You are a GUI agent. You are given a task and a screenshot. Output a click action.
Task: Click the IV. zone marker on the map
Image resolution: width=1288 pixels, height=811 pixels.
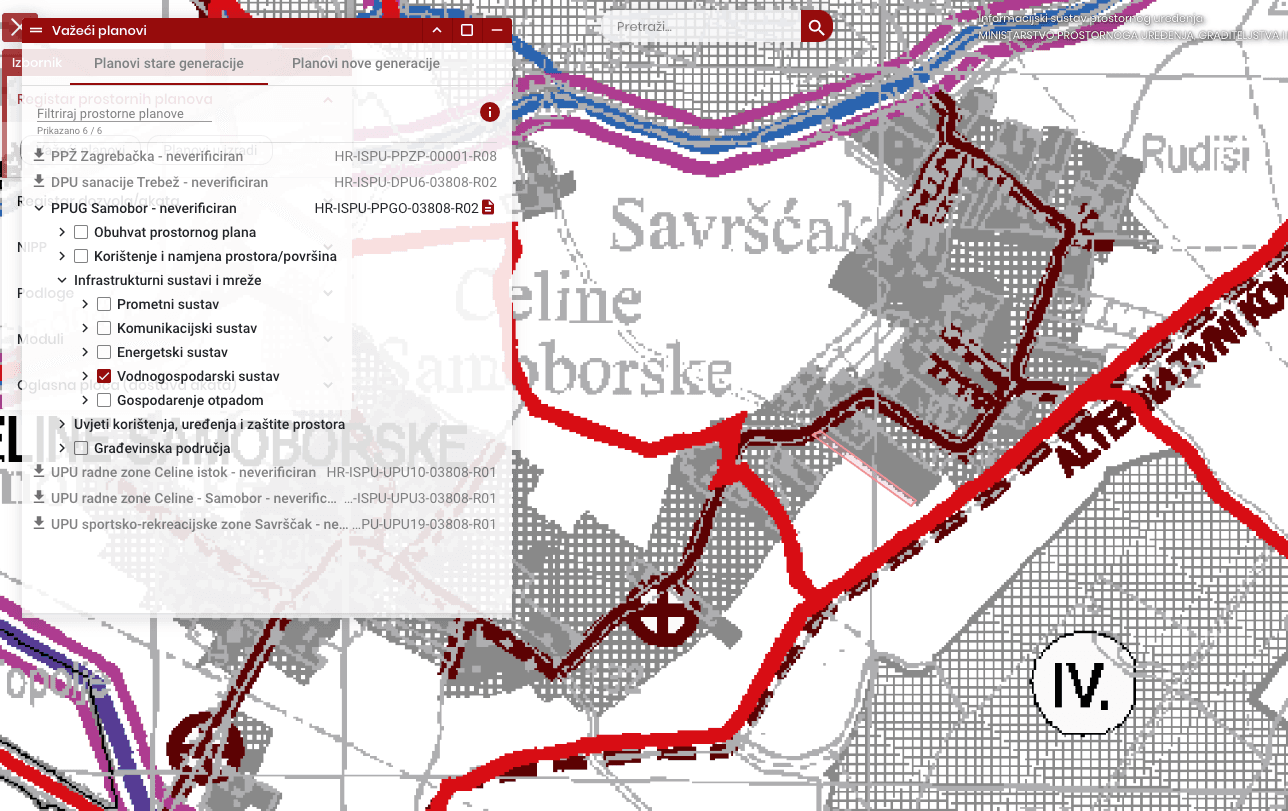1084,685
